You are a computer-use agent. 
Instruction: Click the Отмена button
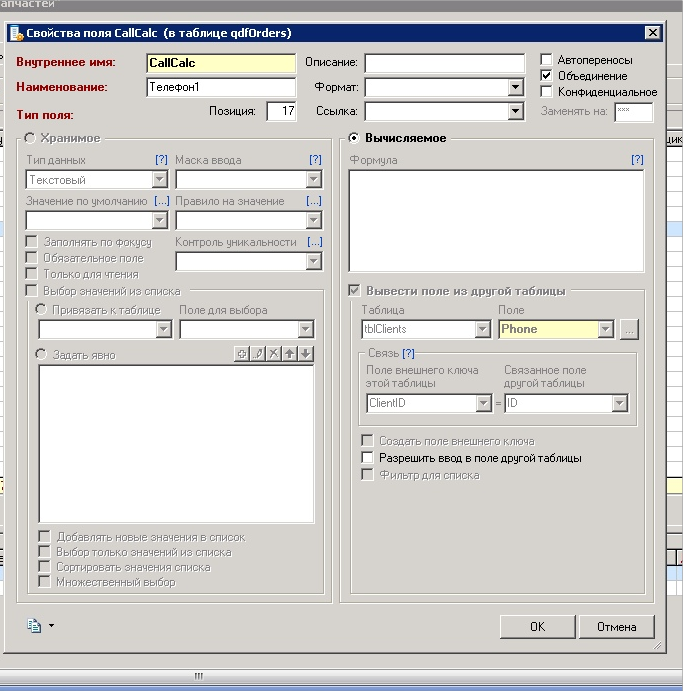coord(616,627)
